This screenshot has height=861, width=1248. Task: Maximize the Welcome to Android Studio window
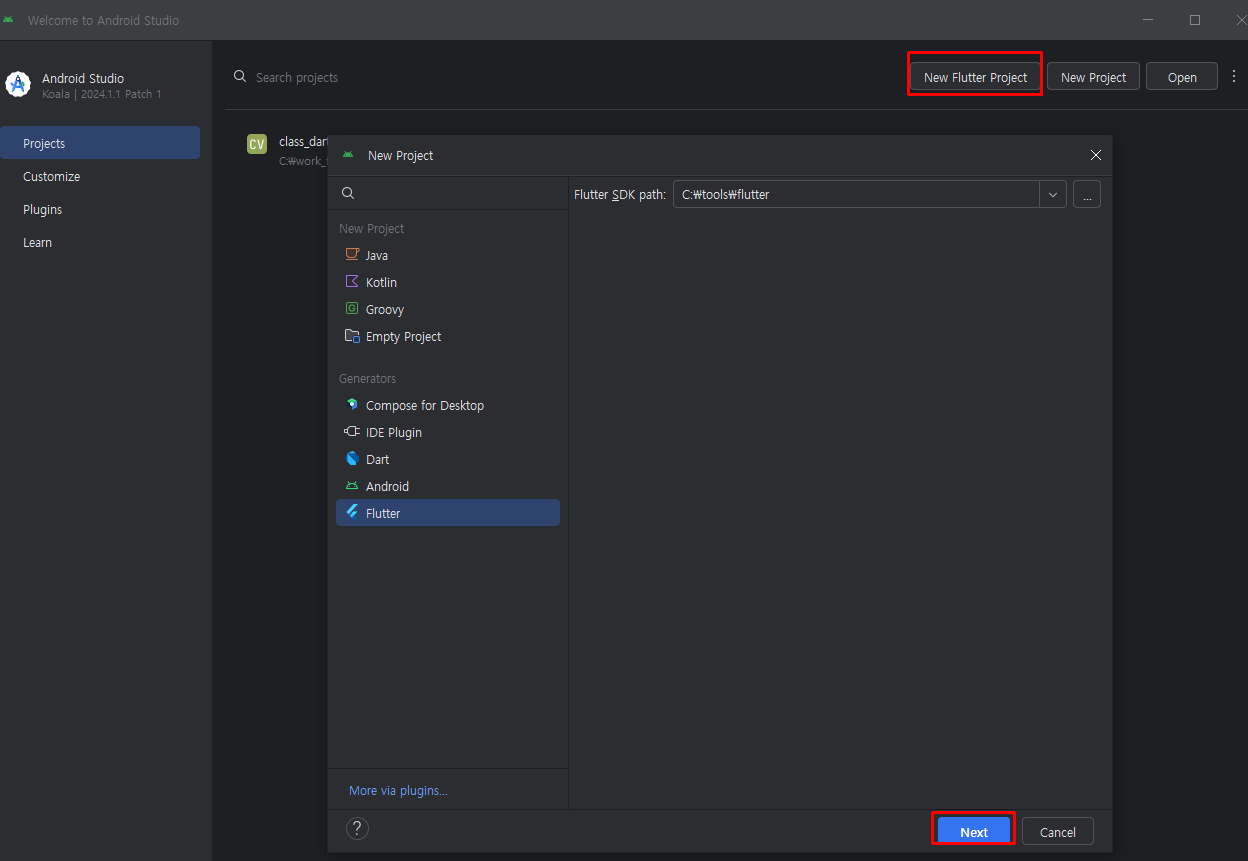click(1194, 20)
